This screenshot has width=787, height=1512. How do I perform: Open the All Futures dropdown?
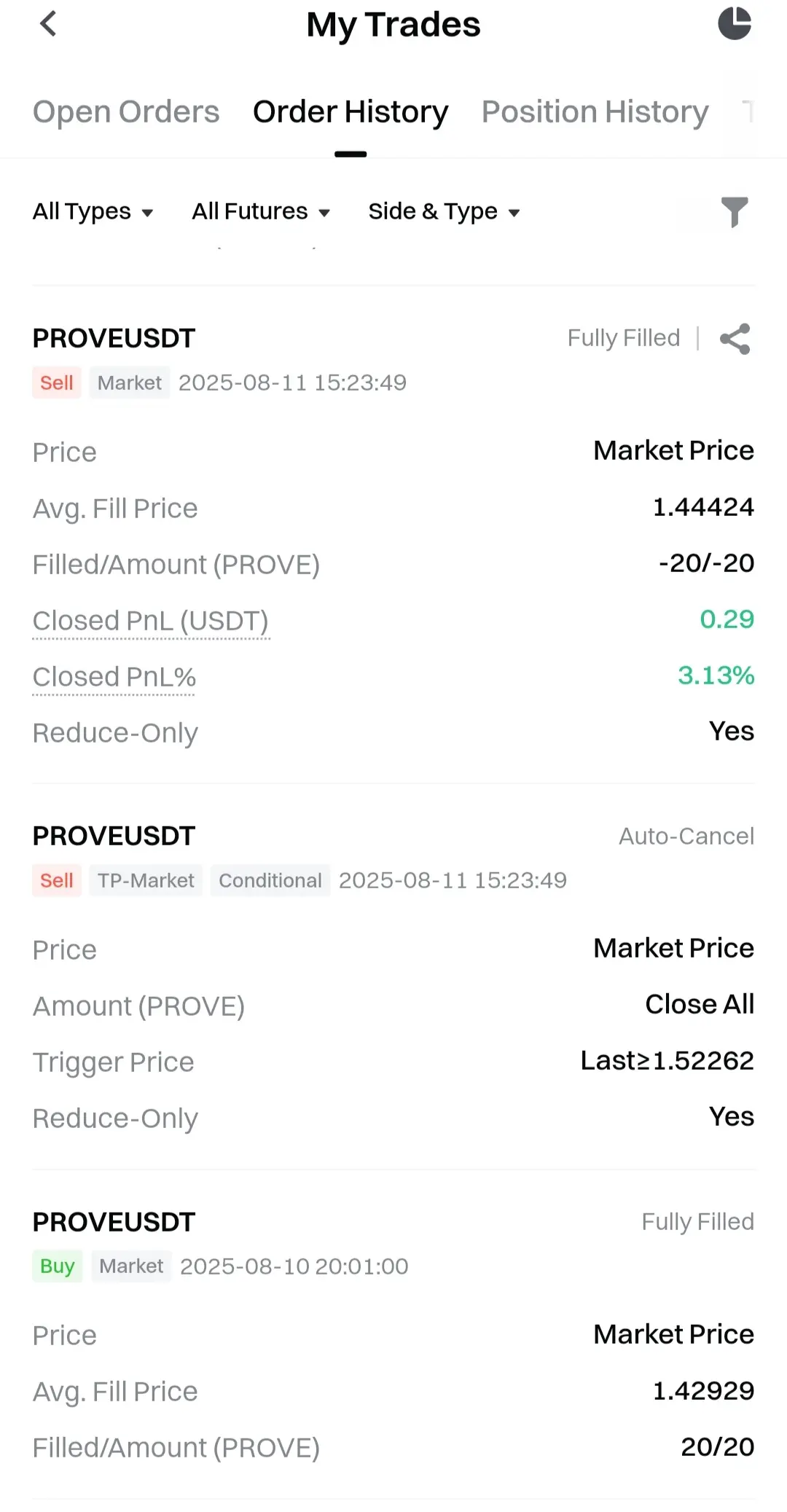tap(262, 211)
